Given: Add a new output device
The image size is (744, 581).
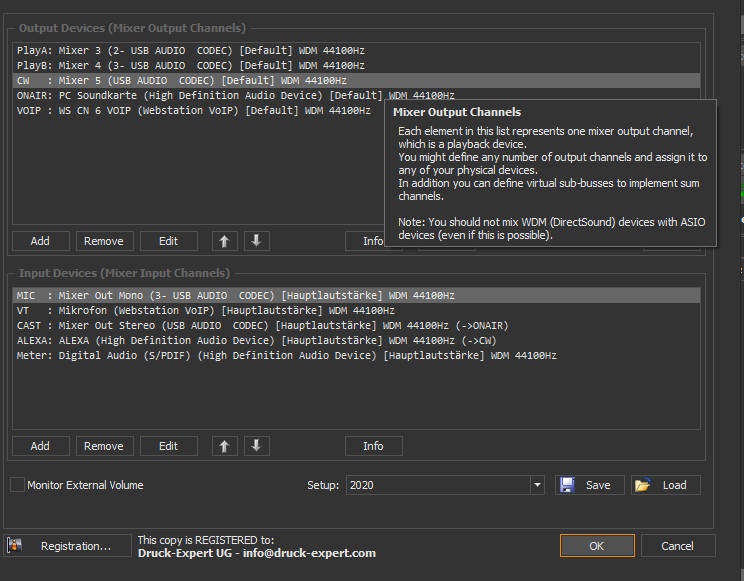Looking at the screenshot, I should coord(40,241).
